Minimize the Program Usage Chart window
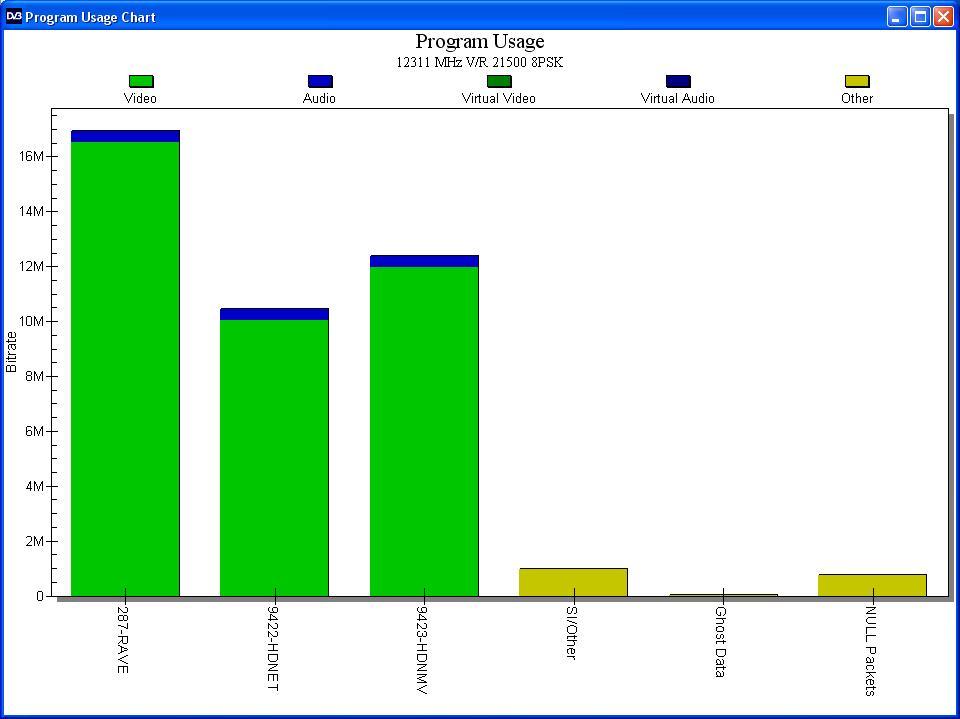This screenshot has width=960, height=719. 897,17
